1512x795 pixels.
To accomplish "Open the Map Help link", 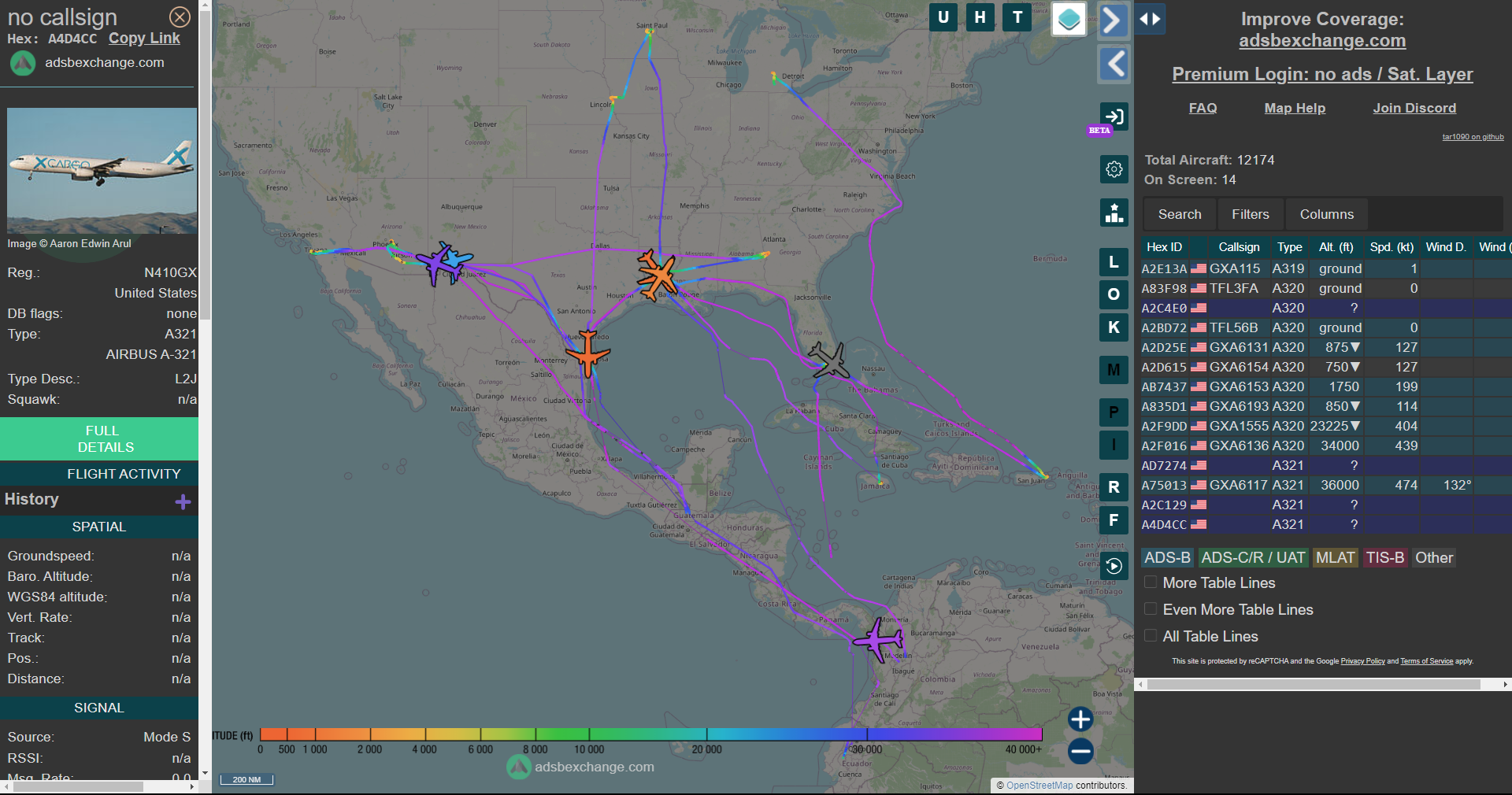I will (1295, 108).
